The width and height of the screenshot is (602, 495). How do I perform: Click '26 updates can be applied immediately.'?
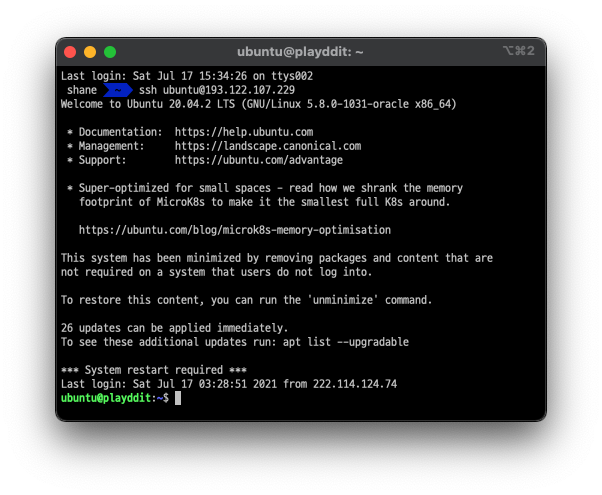(174, 328)
